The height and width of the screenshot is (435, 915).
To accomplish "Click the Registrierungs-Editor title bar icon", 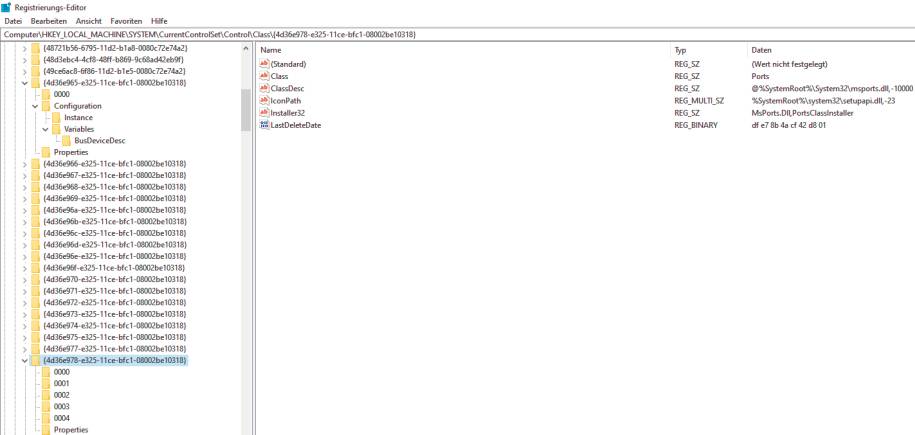I will tap(6, 7).
